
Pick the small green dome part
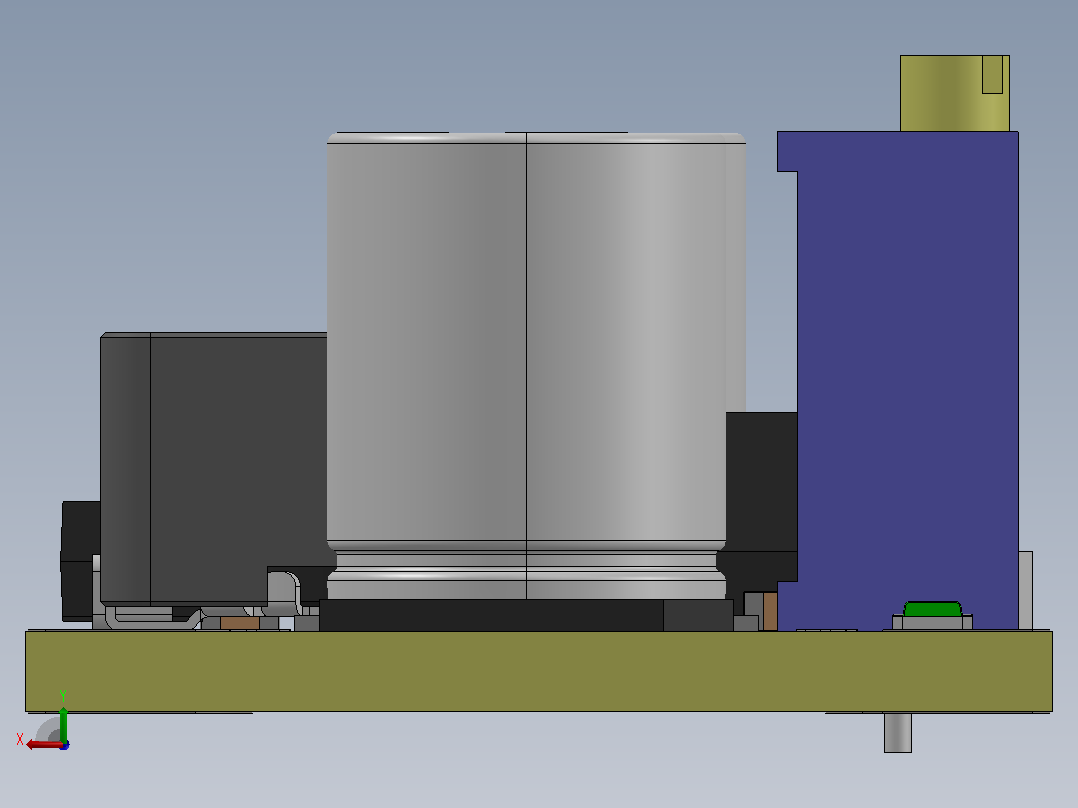[932, 609]
